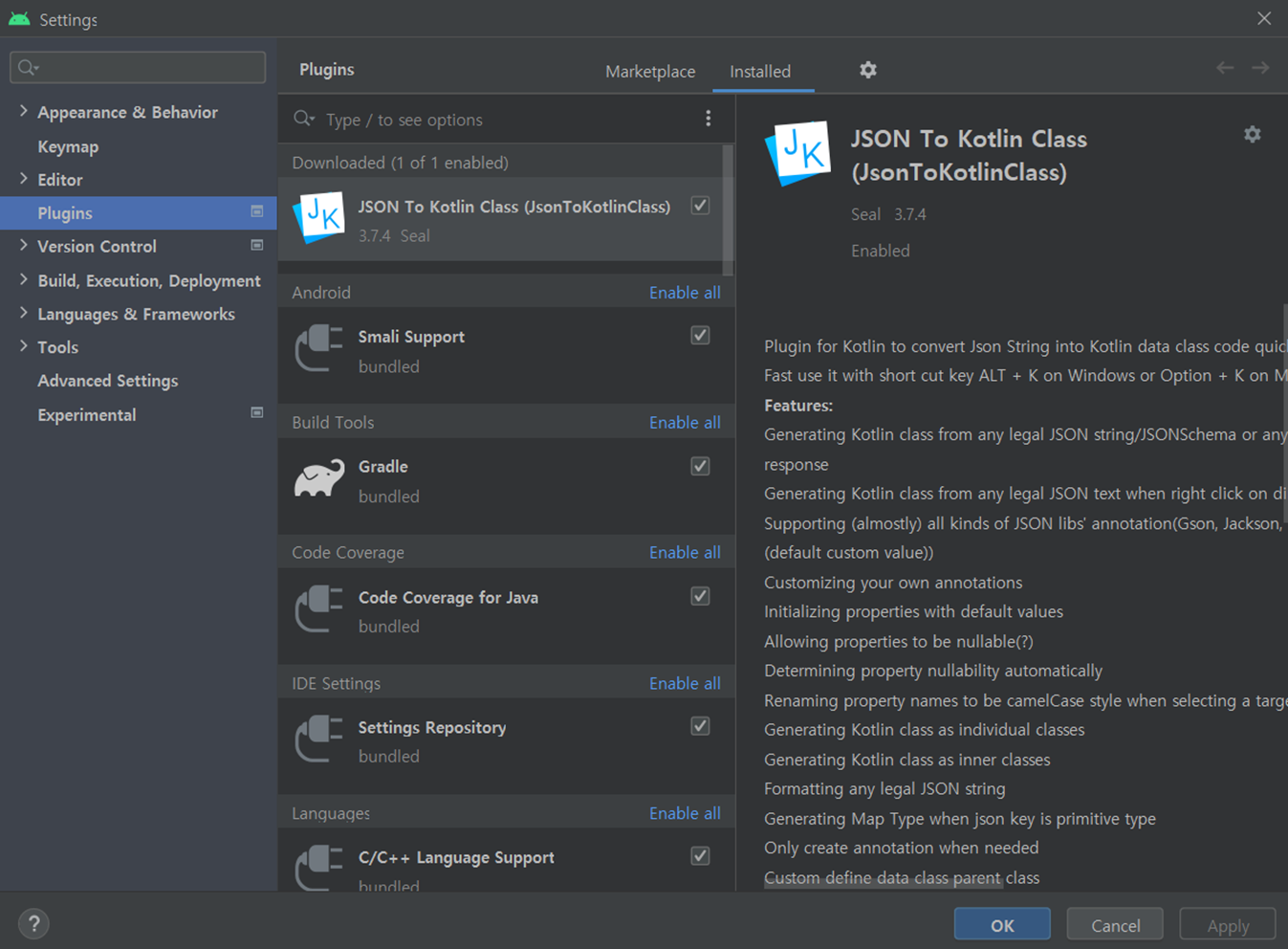1288x949 pixels.
Task: Uncheck the Smali Support plugin
Action: click(x=700, y=335)
